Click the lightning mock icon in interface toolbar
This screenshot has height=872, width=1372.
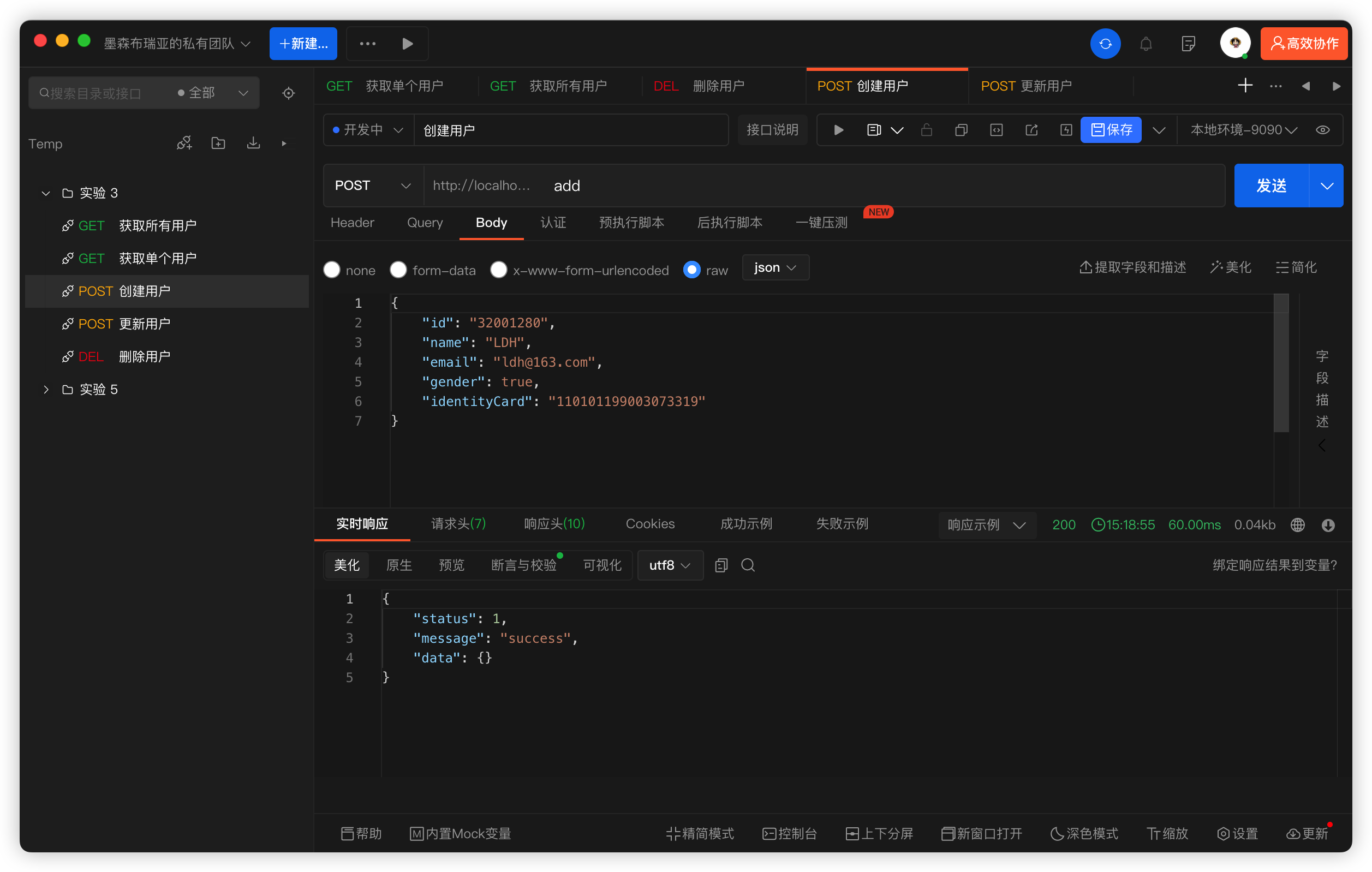(1066, 130)
